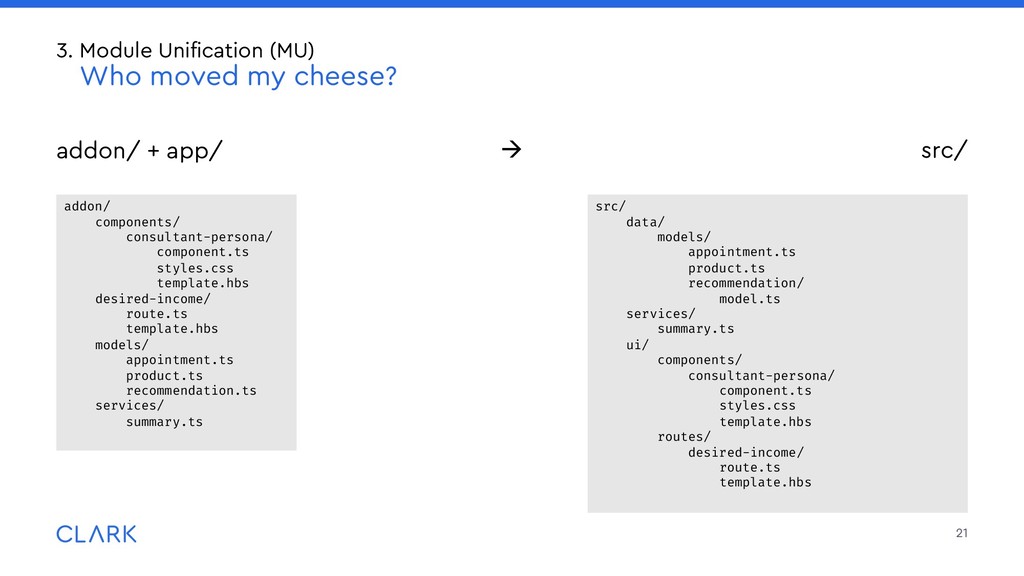Collapse the "data/" folder
This screenshot has width=1024, height=576.
(645, 221)
